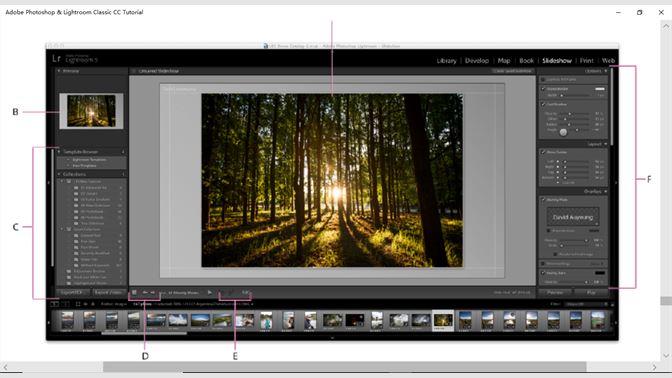The height and width of the screenshot is (378, 672).
Task: Enable the Watermarking checkbox
Action: click(x=543, y=264)
